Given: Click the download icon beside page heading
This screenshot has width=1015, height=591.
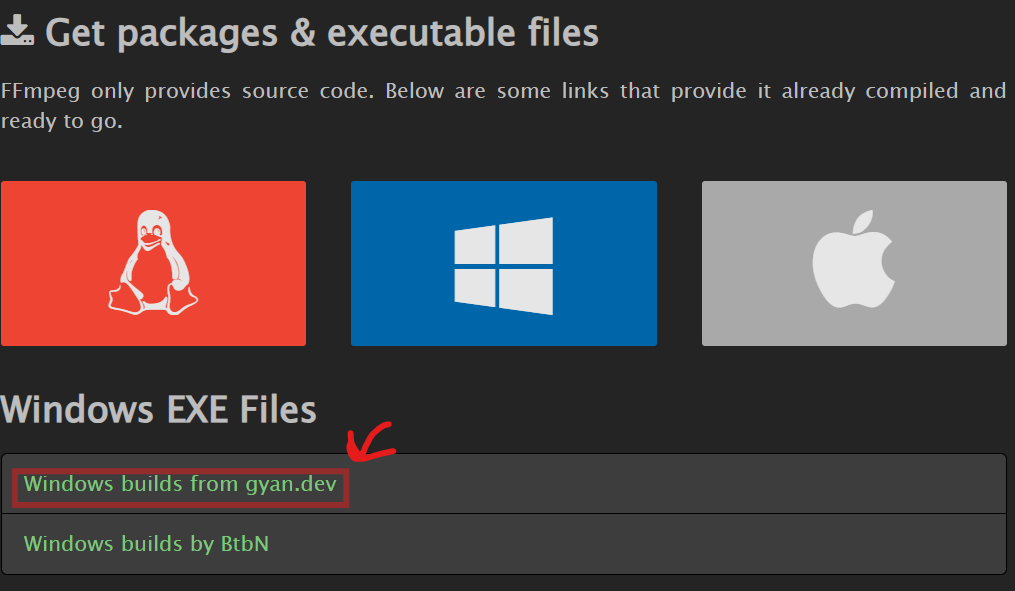Looking at the screenshot, I should tap(17, 31).
